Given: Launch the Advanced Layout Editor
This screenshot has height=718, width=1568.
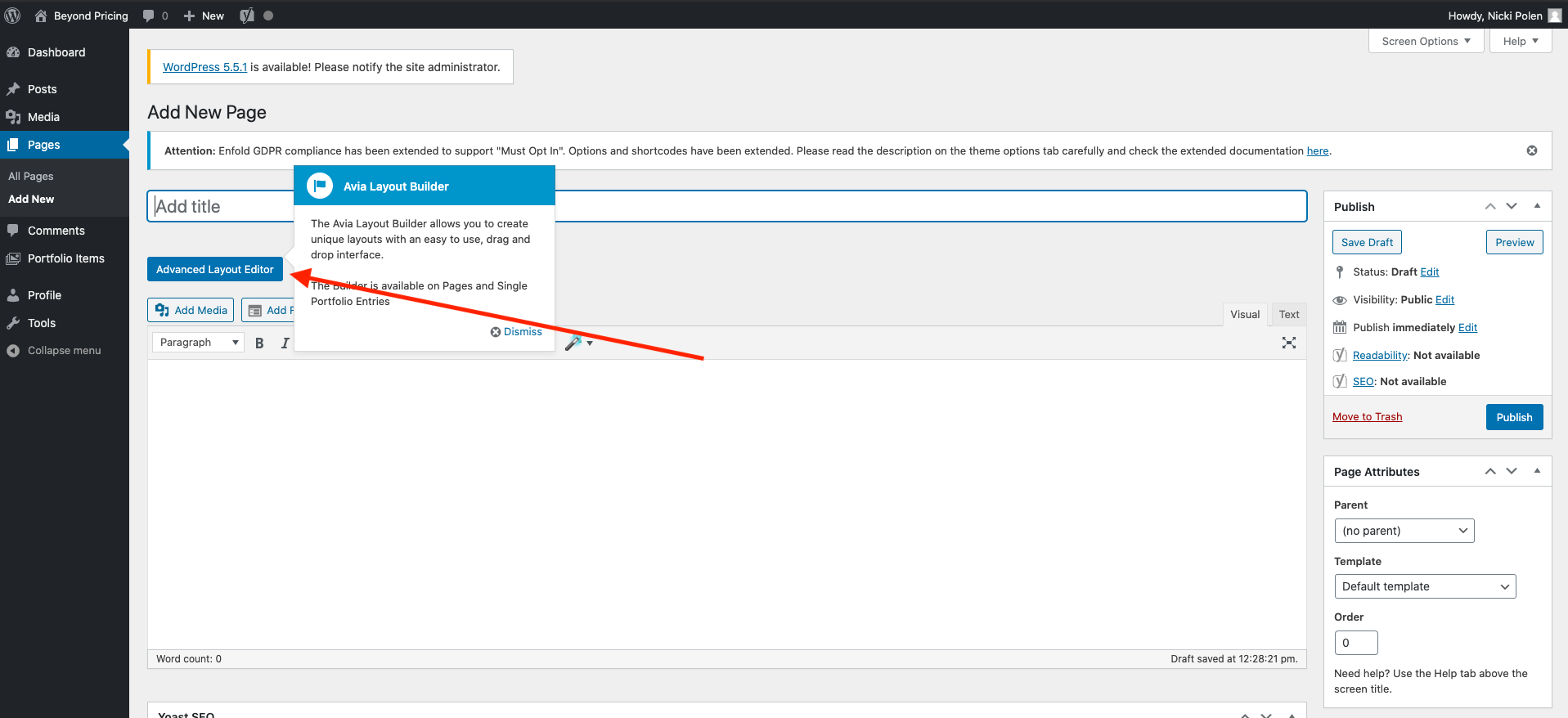Looking at the screenshot, I should [215, 269].
